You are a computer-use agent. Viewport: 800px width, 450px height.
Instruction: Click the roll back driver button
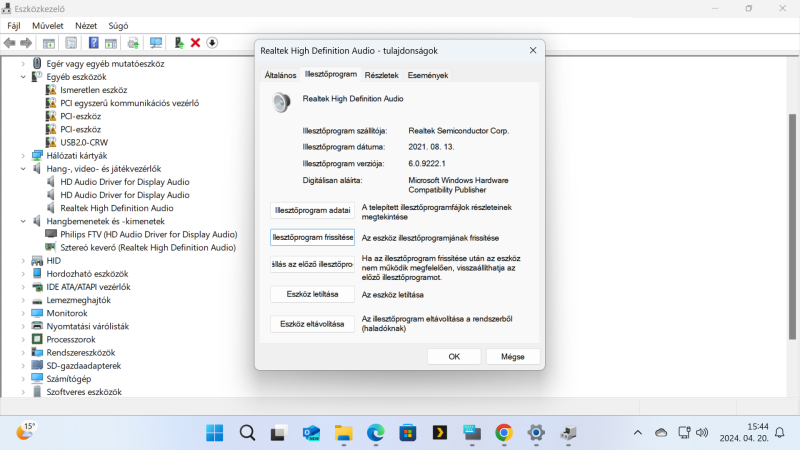312,264
